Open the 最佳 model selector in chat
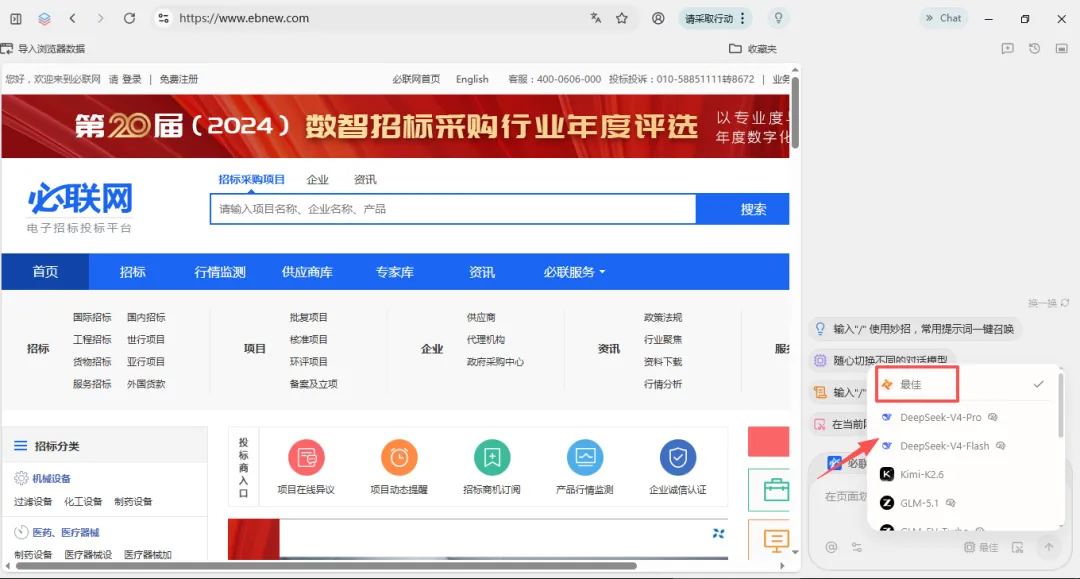Image resolution: width=1080 pixels, height=579 pixels. coord(982,547)
